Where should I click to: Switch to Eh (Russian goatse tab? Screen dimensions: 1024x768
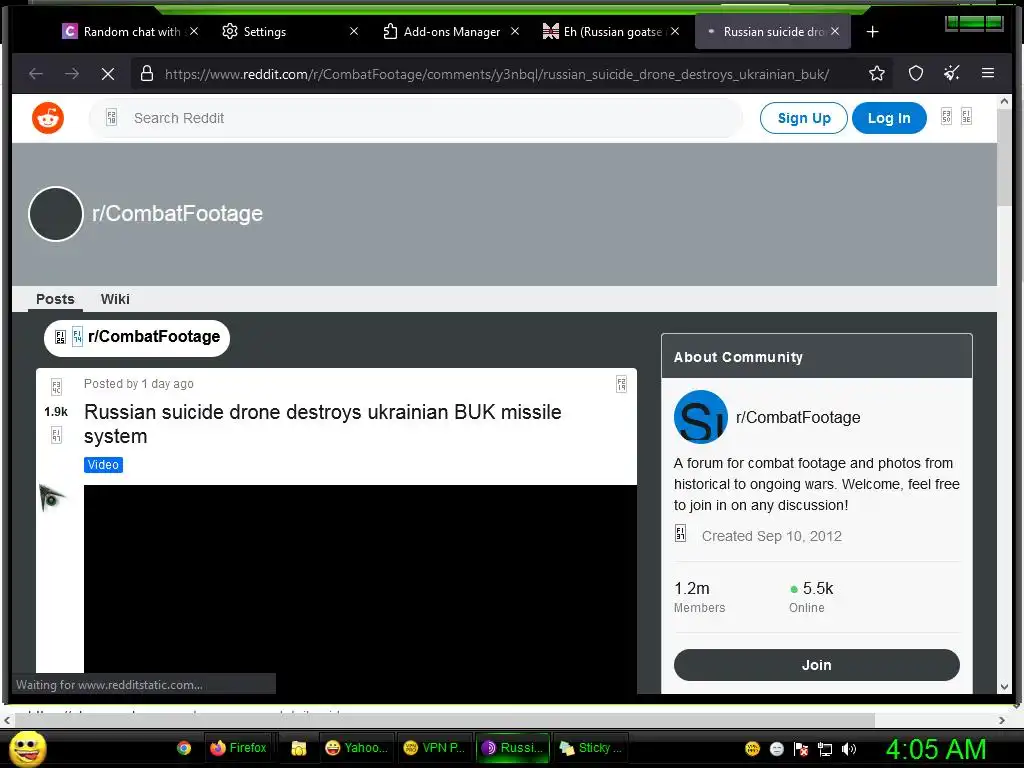coord(612,31)
